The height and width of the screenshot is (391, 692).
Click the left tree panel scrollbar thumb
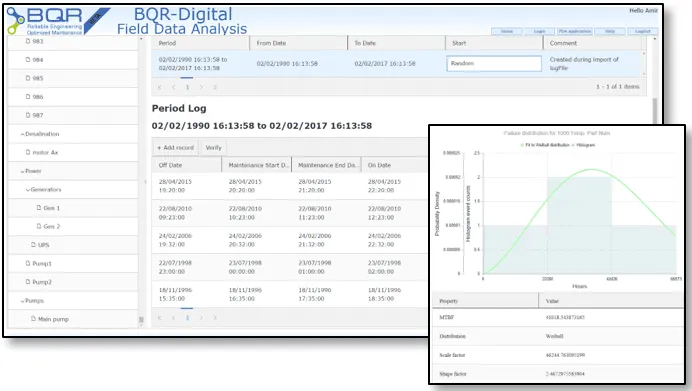141,320
